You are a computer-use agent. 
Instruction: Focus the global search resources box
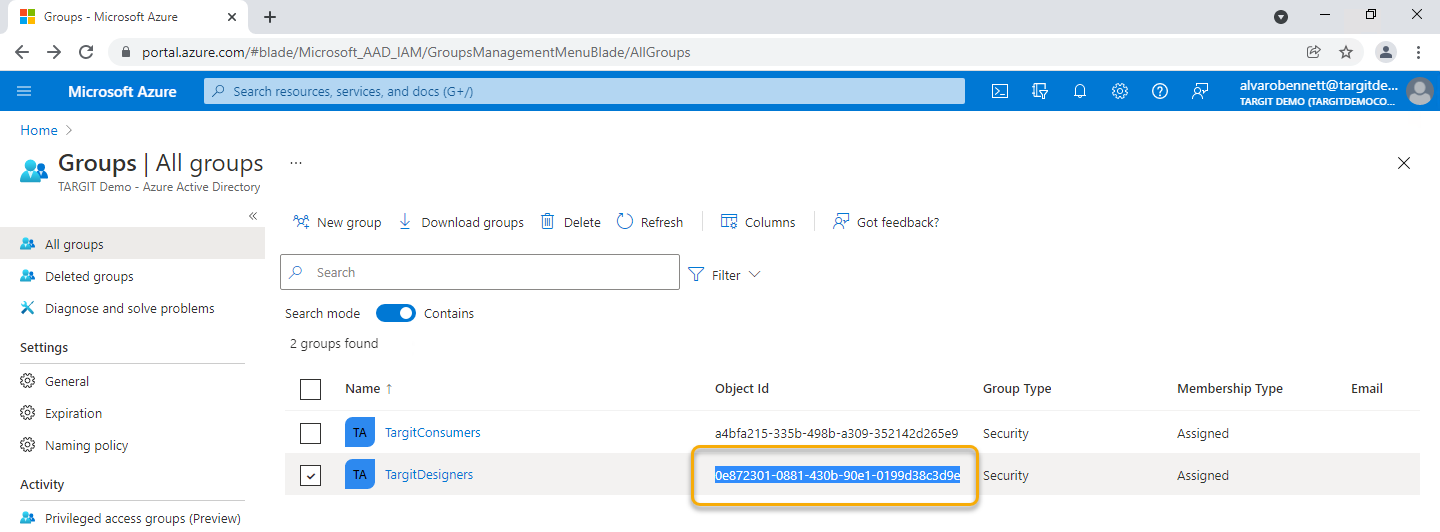pos(585,91)
